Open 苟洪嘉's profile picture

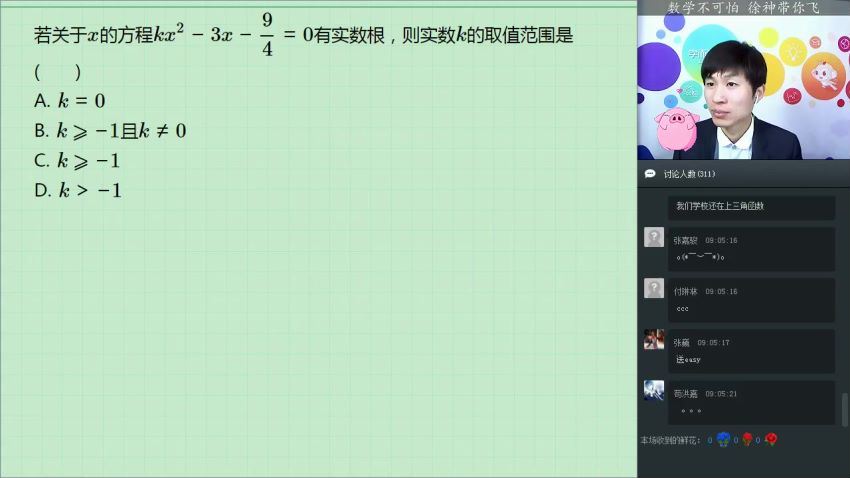tap(654, 390)
